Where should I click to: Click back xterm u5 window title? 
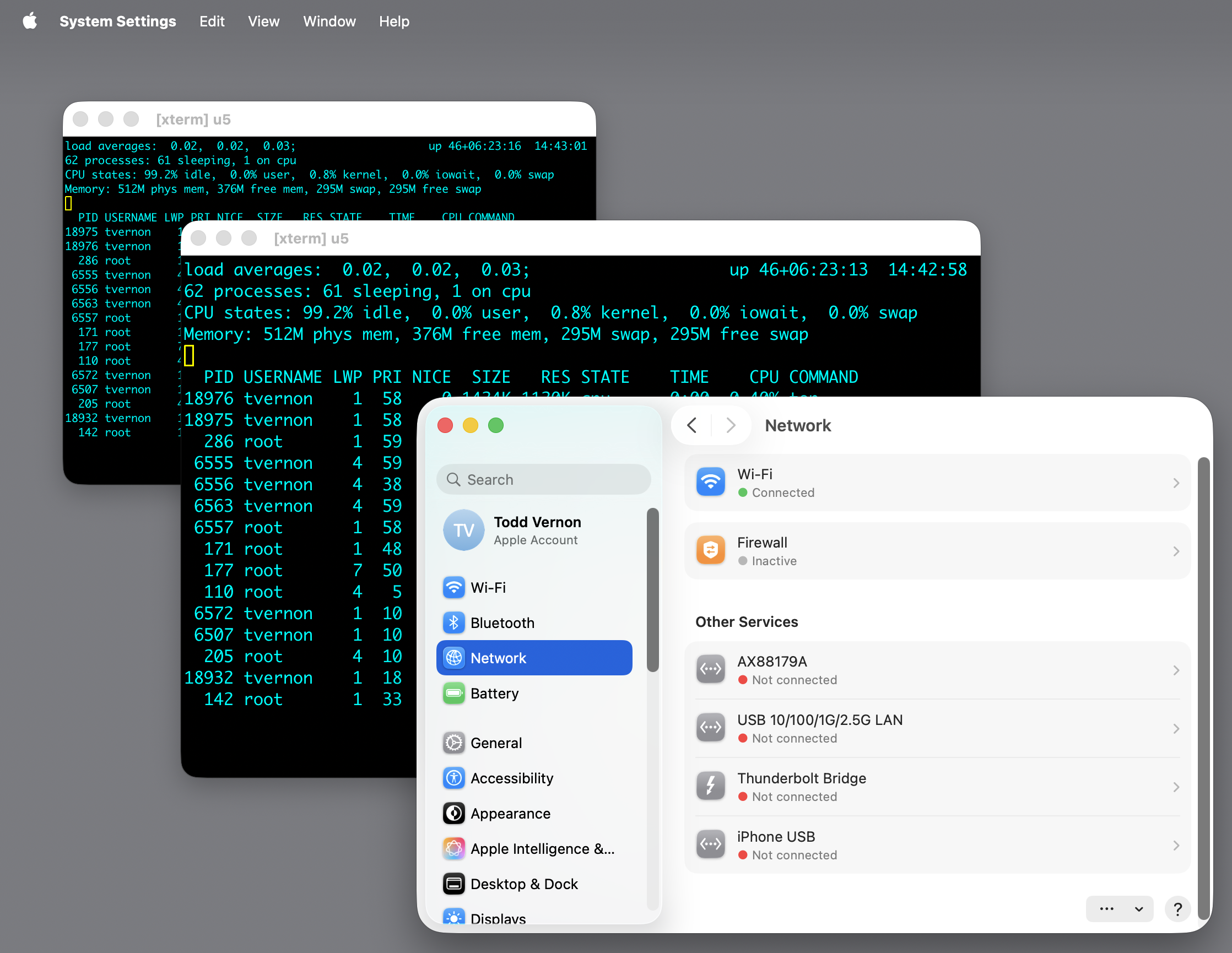pyautogui.click(x=193, y=119)
